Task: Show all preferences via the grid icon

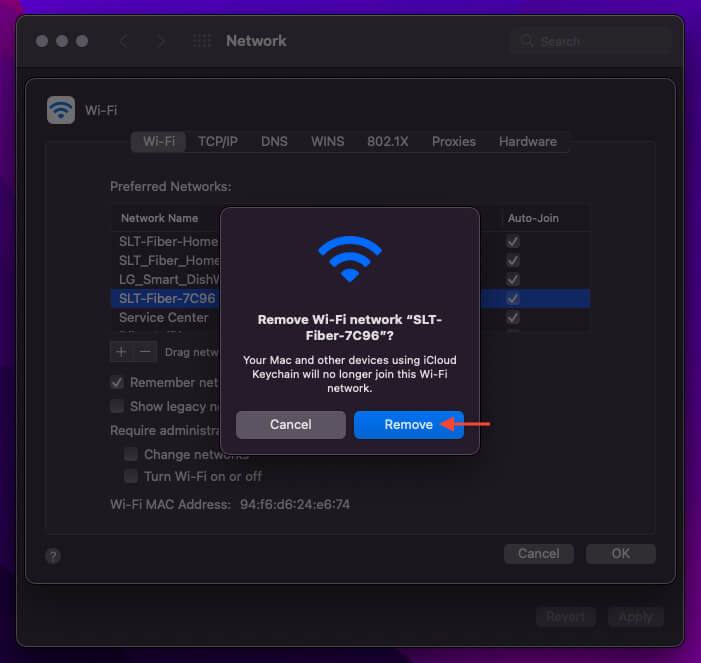Action: point(202,41)
